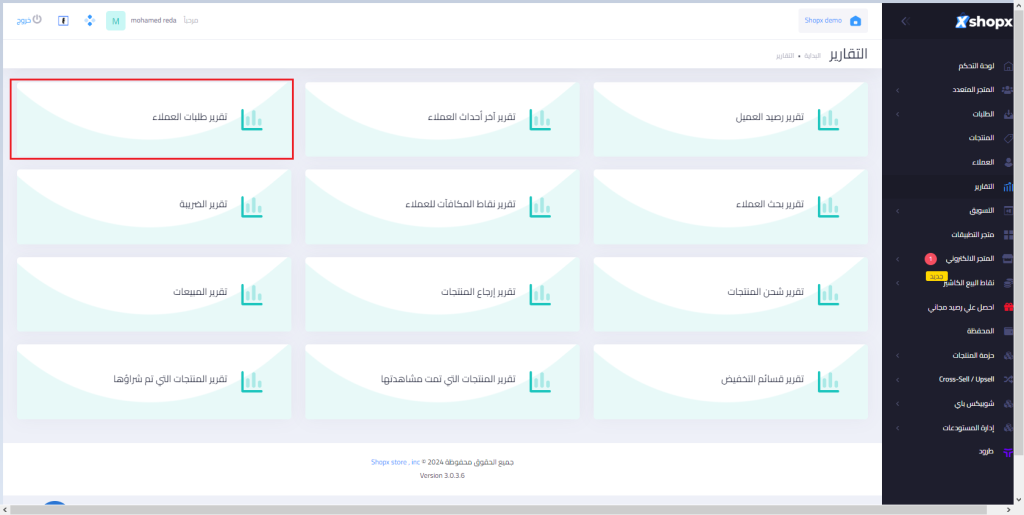1024x515 pixels.
Task: Open المحفظة from the sidebar menu
Action: click(979, 331)
